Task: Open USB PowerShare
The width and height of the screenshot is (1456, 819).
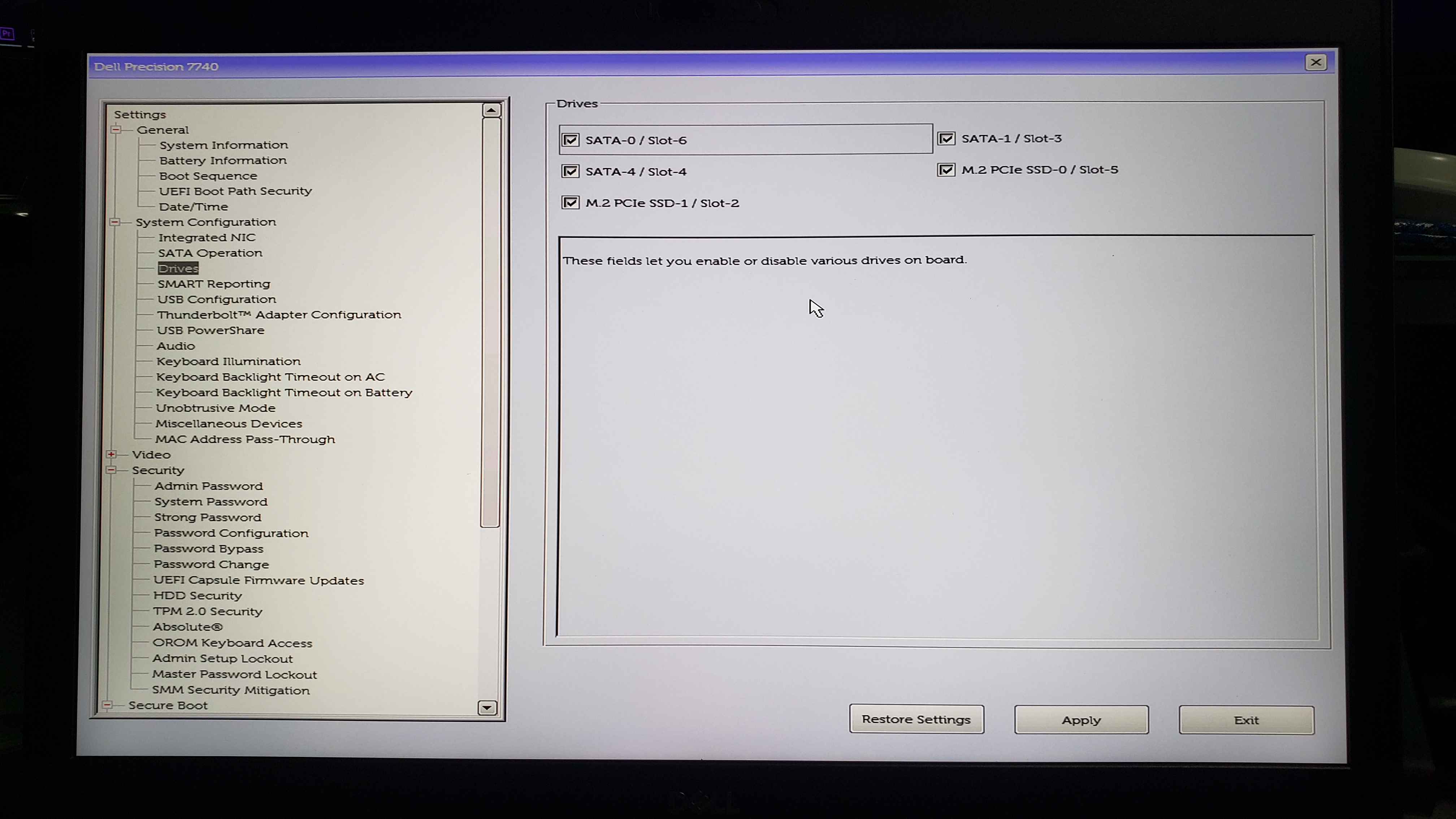Action: click(x=210, y=330)
